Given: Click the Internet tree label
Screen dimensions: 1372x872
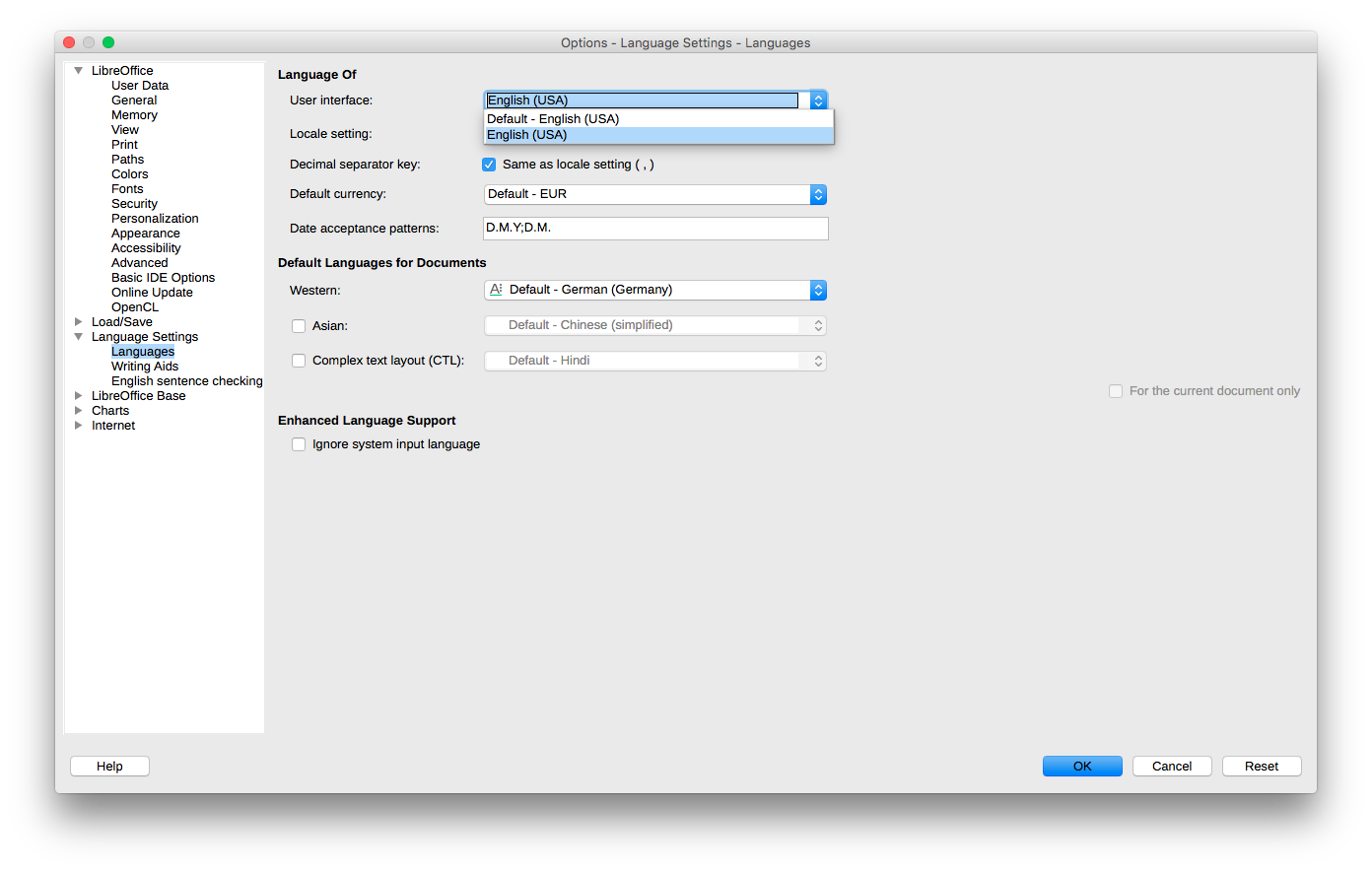Looking at the screenshot, I should [113, 426].
